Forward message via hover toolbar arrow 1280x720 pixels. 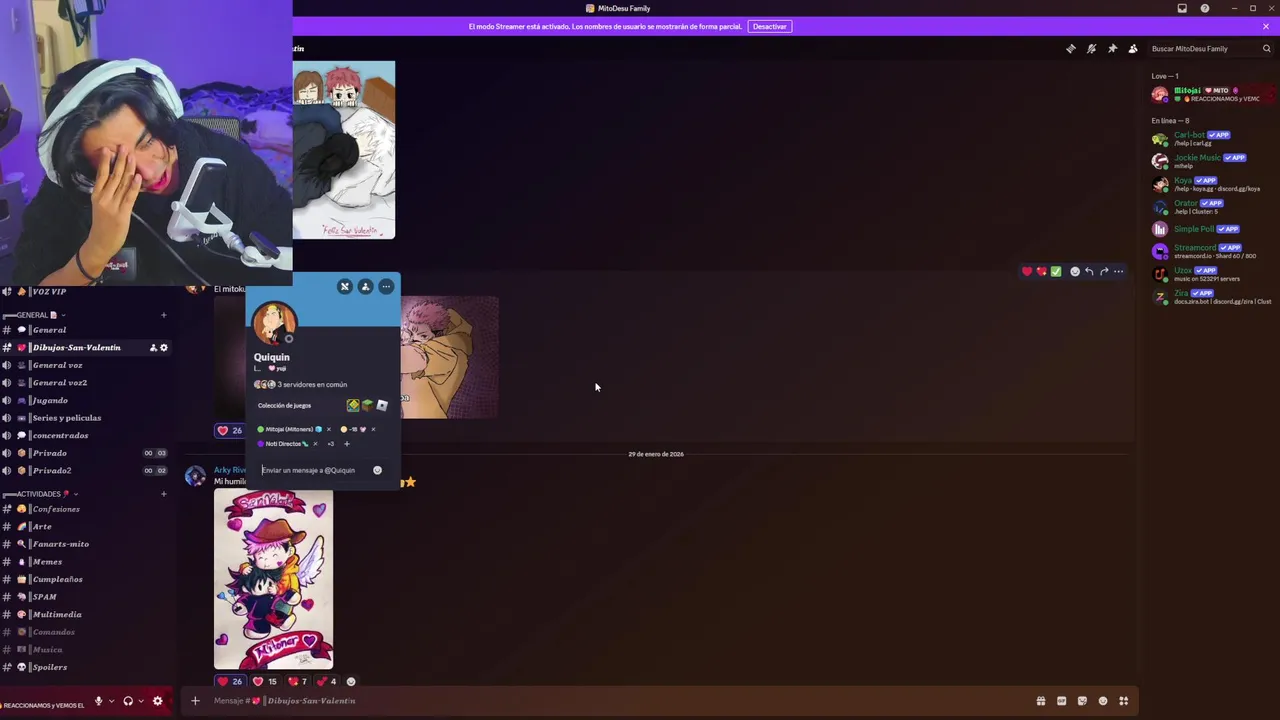(1104, 271)
